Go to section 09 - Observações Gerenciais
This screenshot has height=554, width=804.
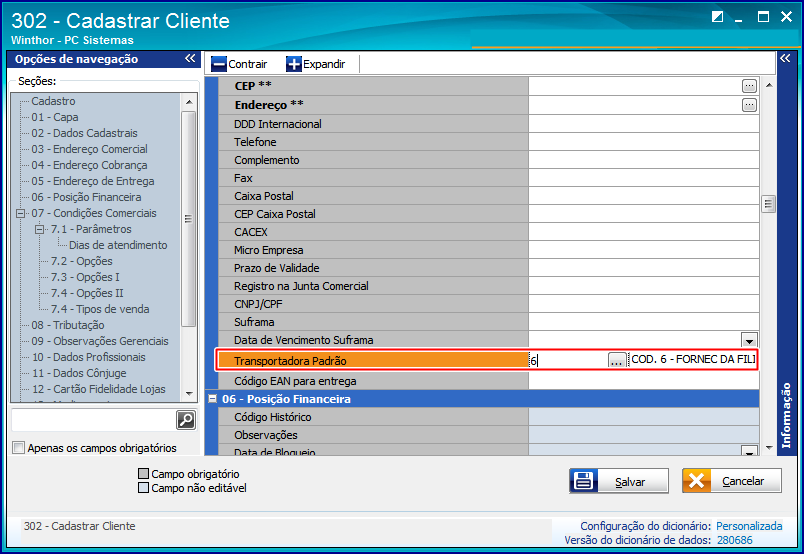[x=100, y=341]
